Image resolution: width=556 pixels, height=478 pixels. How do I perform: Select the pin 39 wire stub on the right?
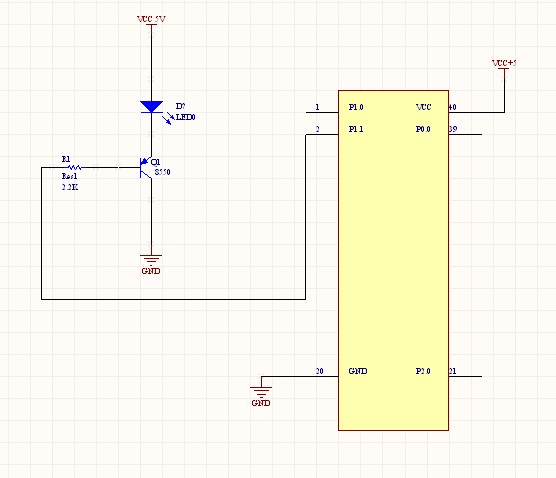465,134
